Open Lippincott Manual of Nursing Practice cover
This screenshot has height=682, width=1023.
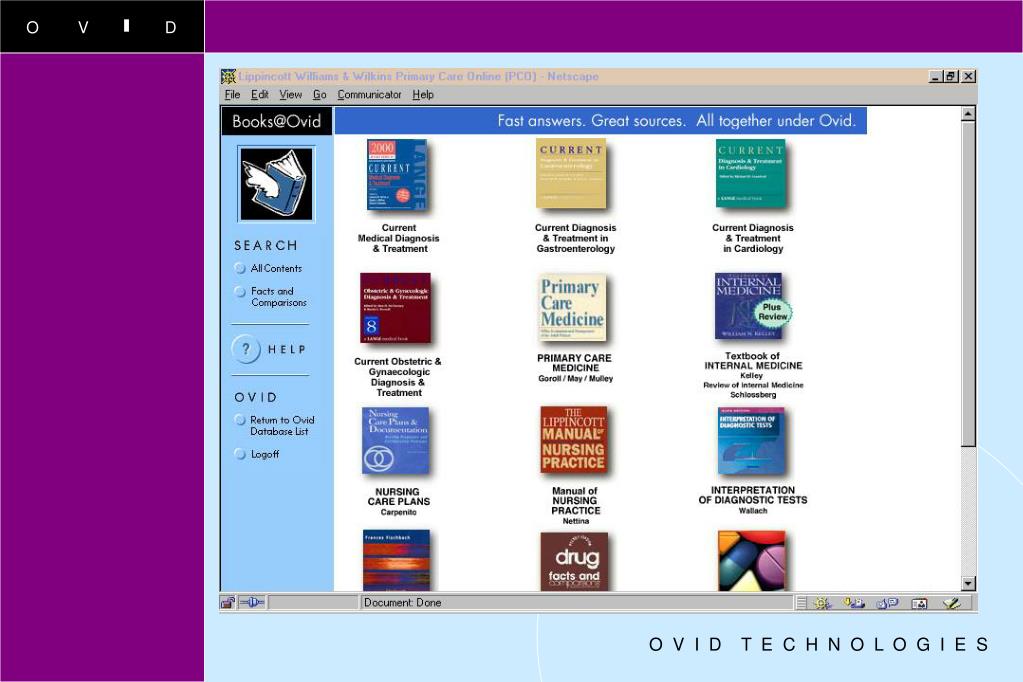coord(573,439)
